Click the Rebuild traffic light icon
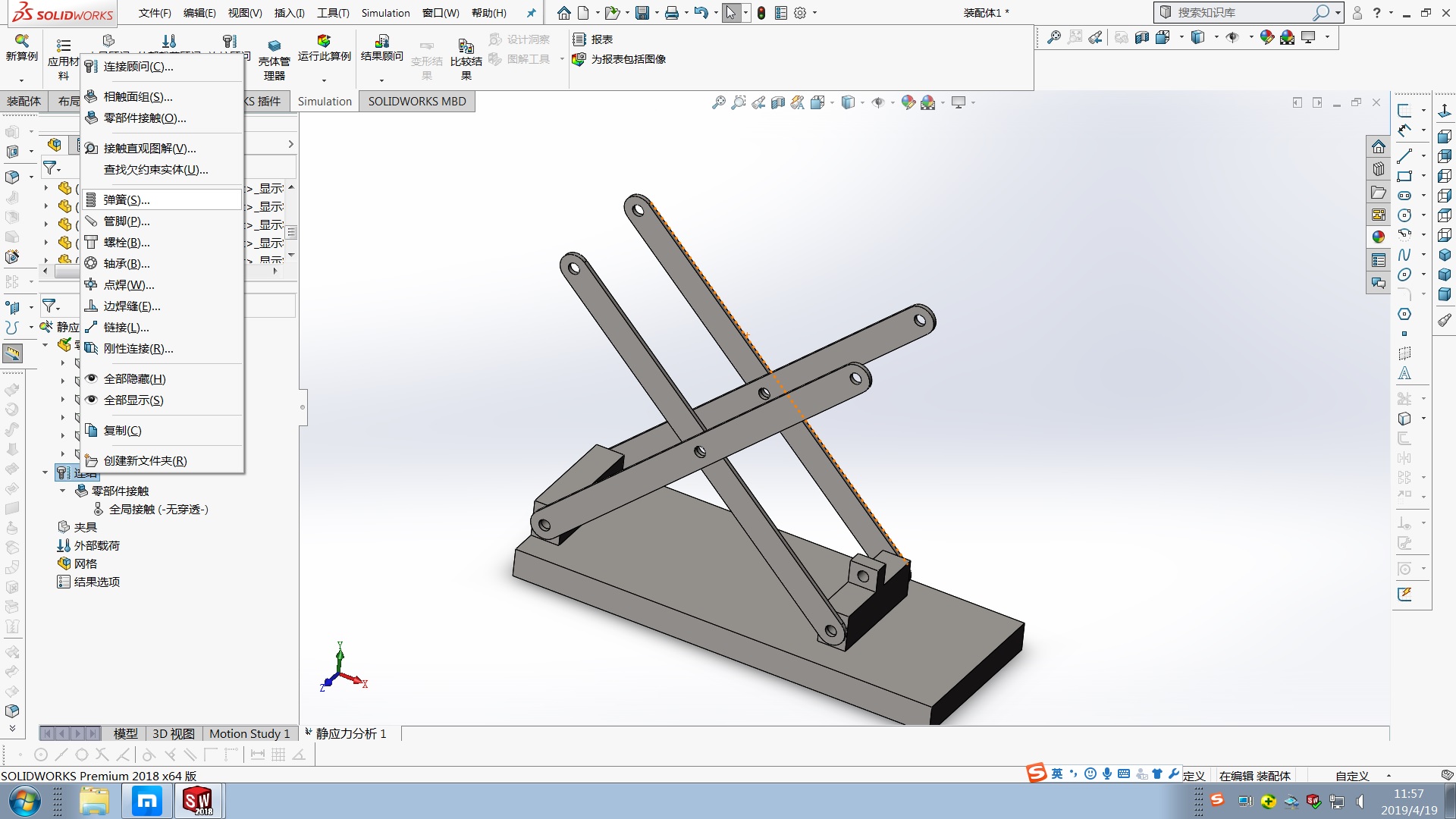The image size is (1456, 819). pos(761,13)
